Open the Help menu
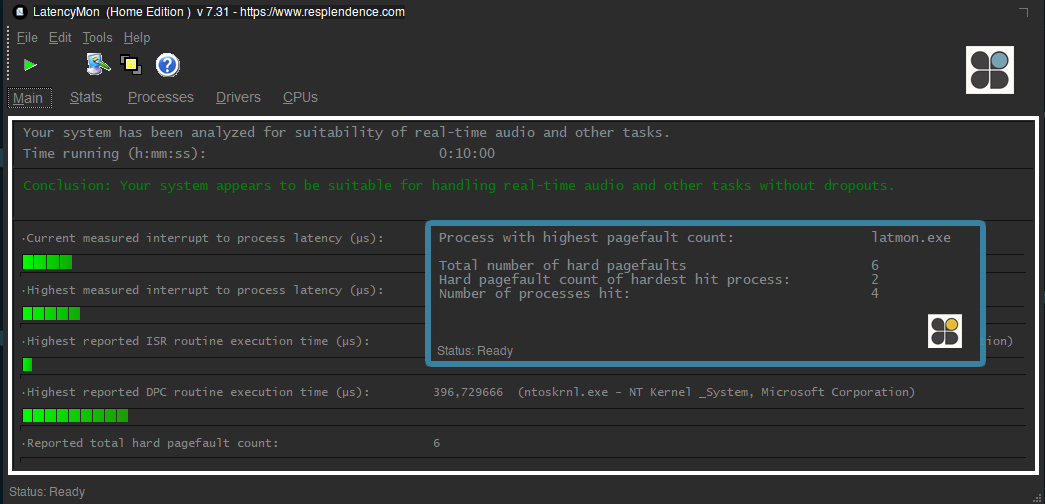Image resolution: width=1045 pixels, height=504 pixels. click(137, 38)
